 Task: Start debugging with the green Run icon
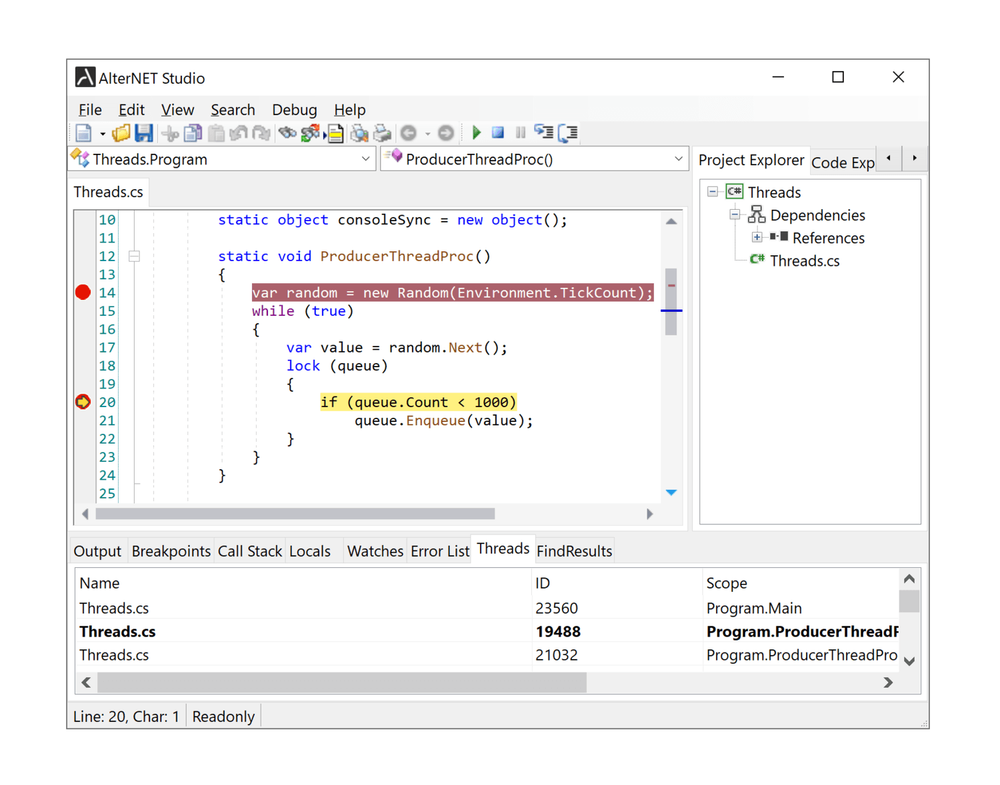click(477, 132)
